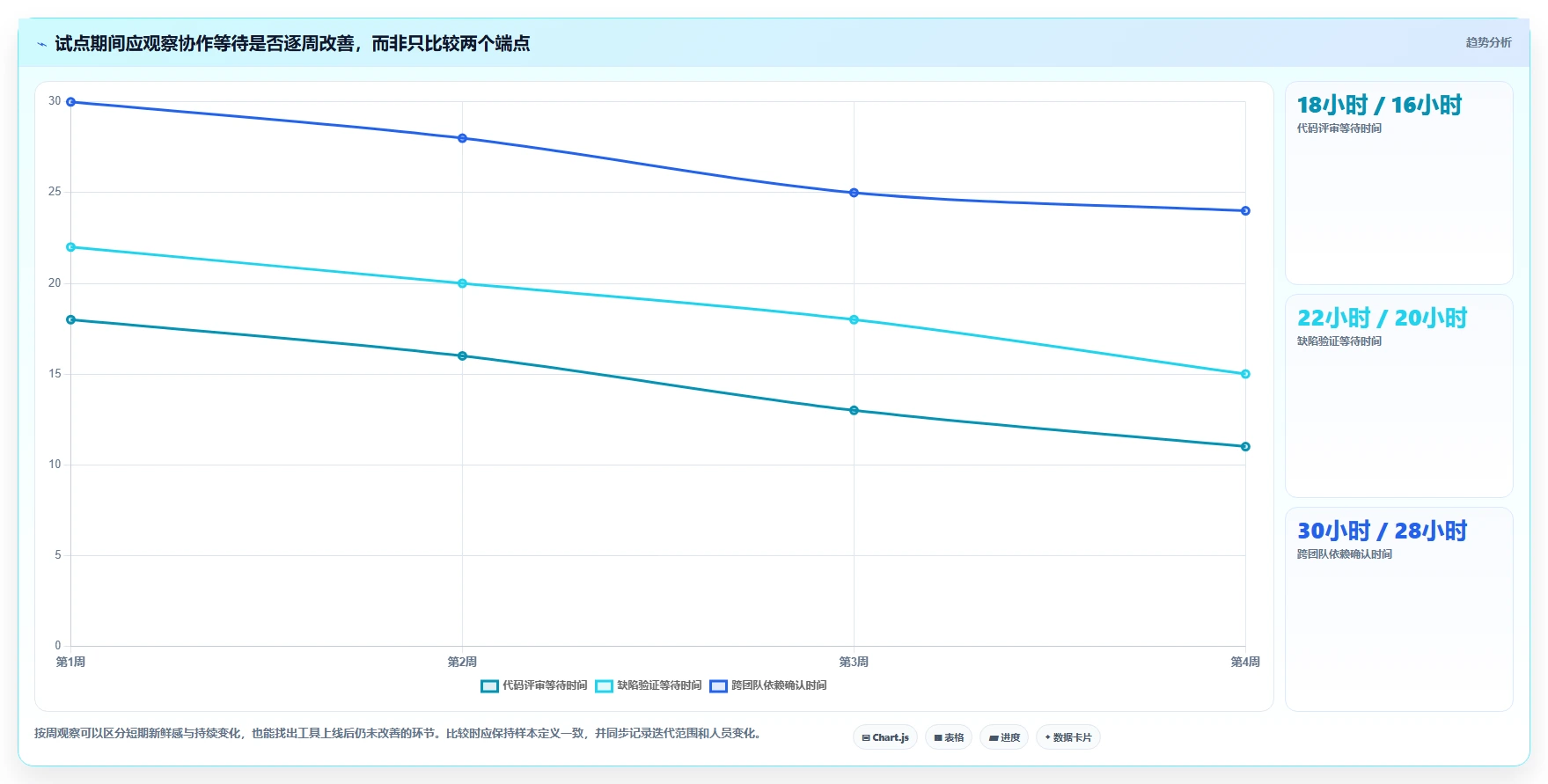This screenshot has width=1548, height=784.
Task: Click the y-axis tick label 25
Action: point(55,192)
